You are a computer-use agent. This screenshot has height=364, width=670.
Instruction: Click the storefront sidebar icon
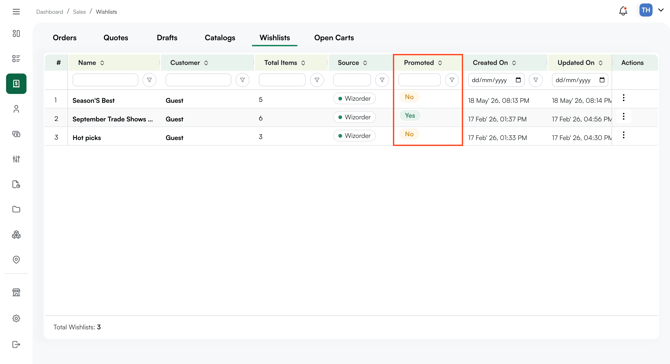click(x=16, y=293)
